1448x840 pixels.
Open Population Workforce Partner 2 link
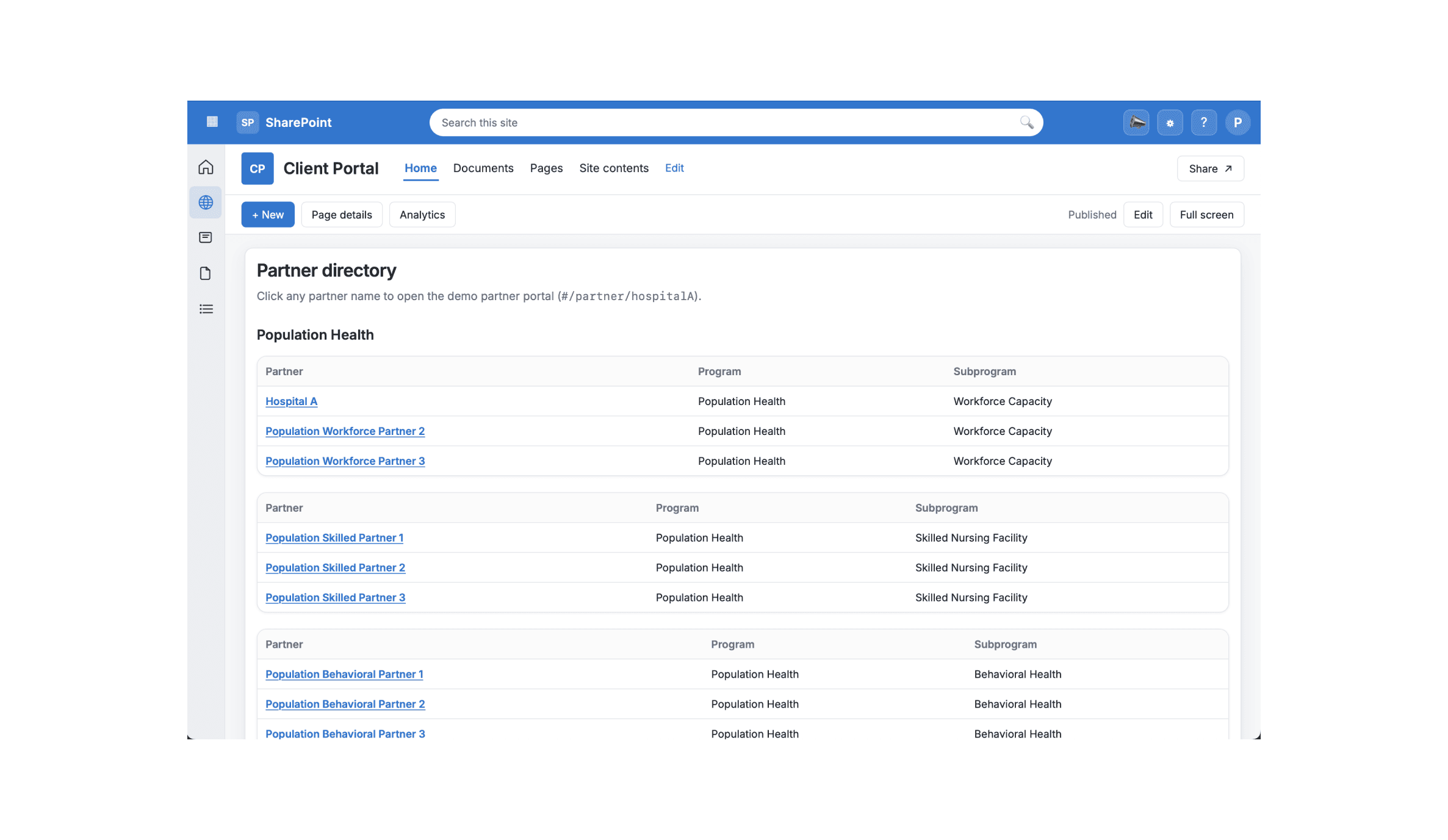click(345, 431)
